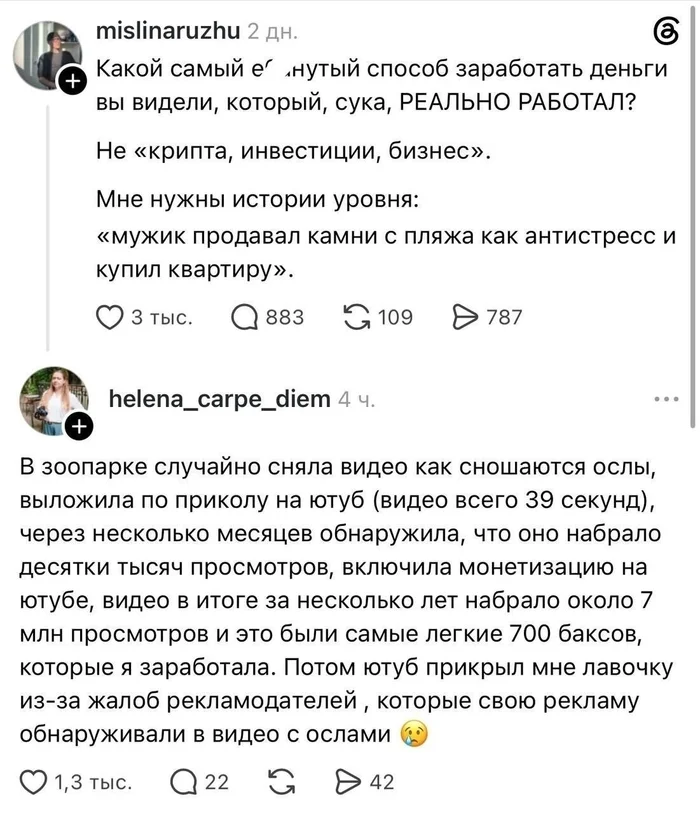Open the reply text about donkeys video
Viewport: 700px width, 814px height.
347,601
